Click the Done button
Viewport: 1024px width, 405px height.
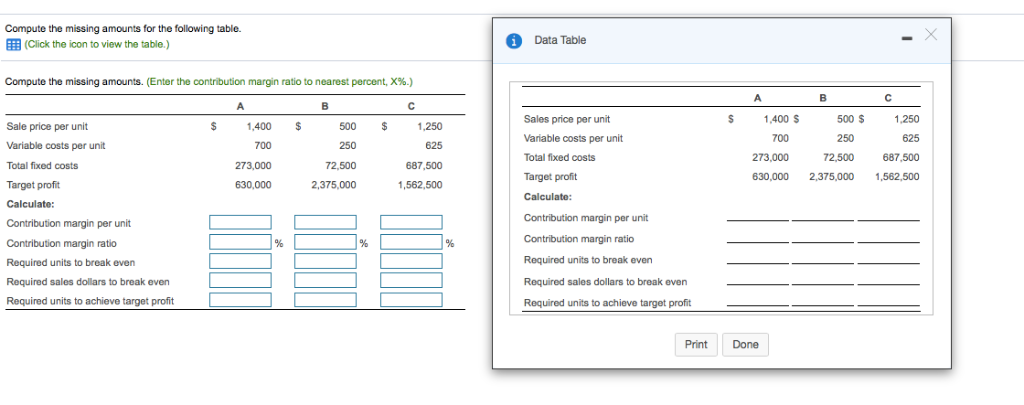745,344
